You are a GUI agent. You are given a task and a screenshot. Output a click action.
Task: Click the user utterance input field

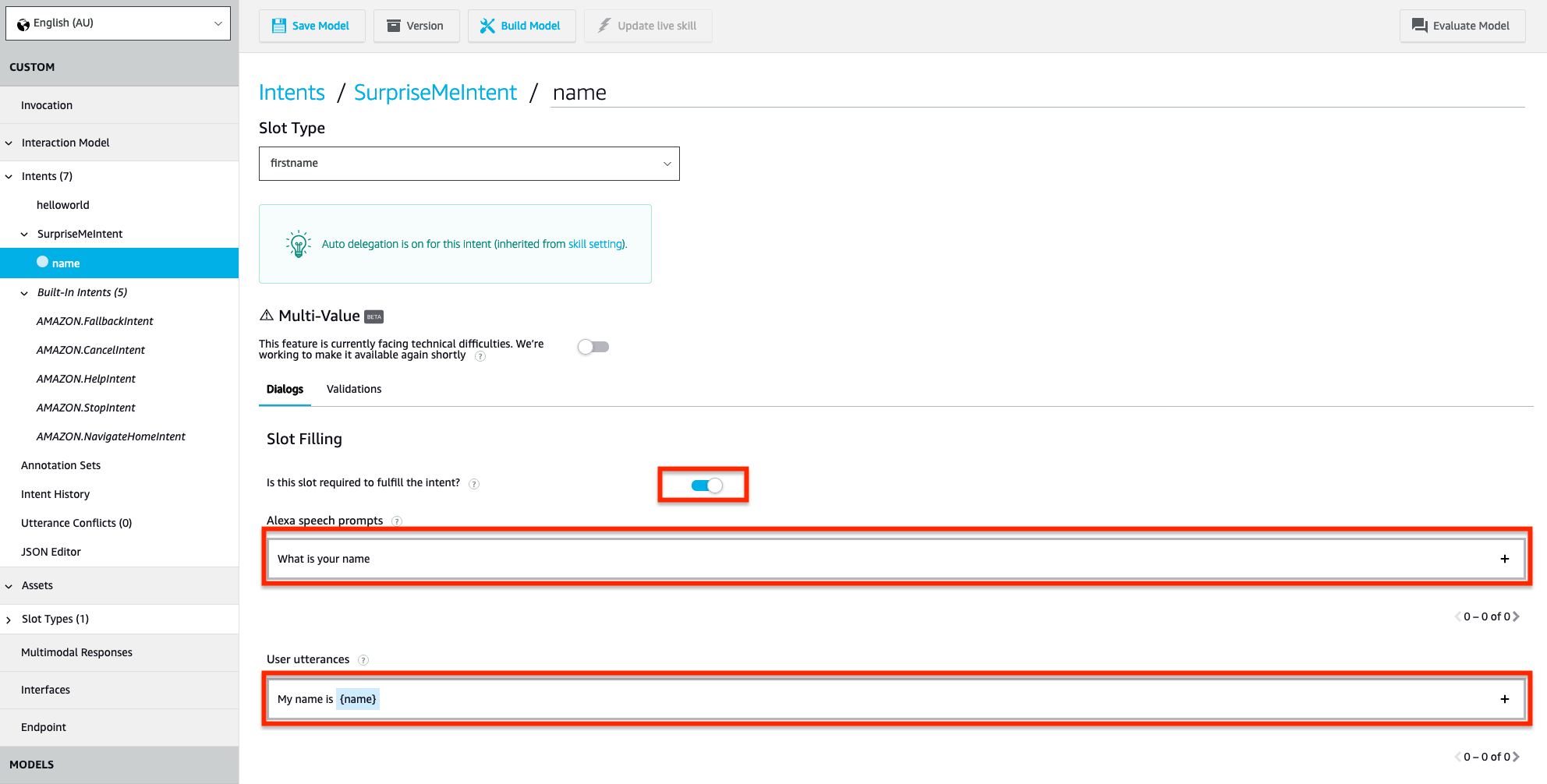point(896,699)
